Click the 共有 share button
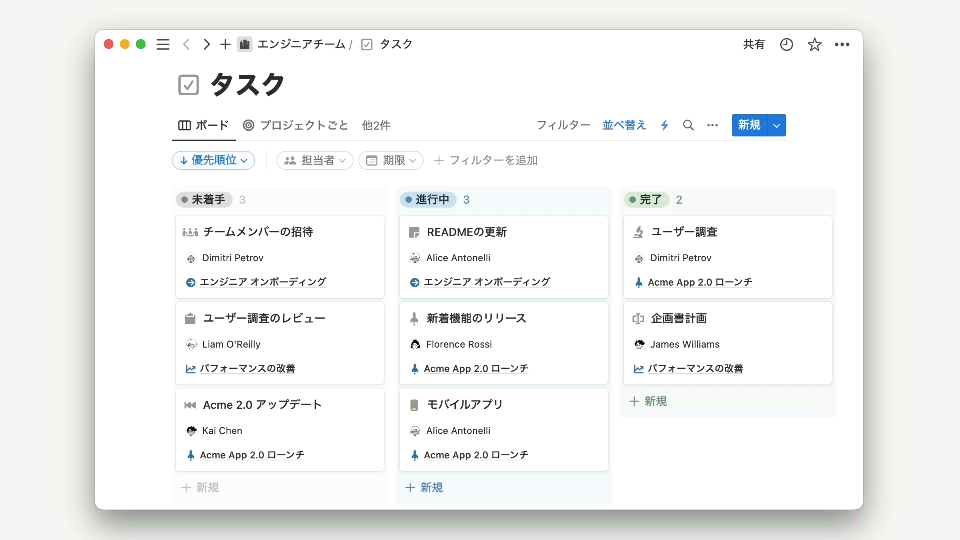The height and width of the screenshot is (540, 960). [754, 44]
